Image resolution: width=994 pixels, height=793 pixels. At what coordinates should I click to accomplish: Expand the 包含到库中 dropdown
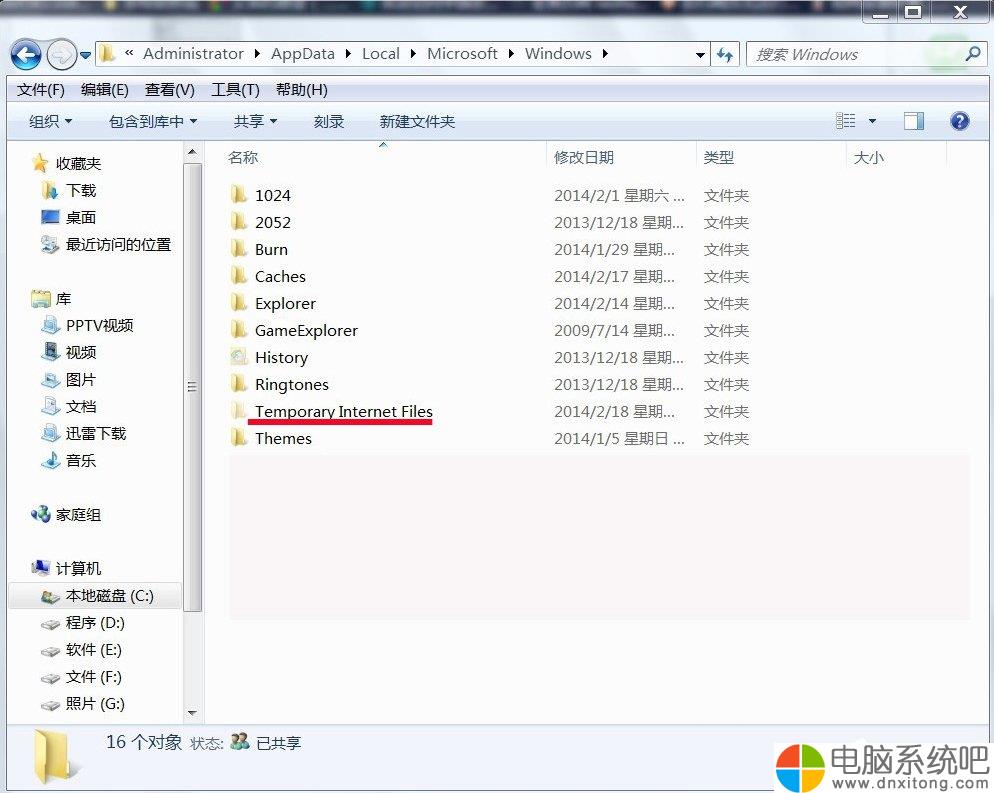152,121
